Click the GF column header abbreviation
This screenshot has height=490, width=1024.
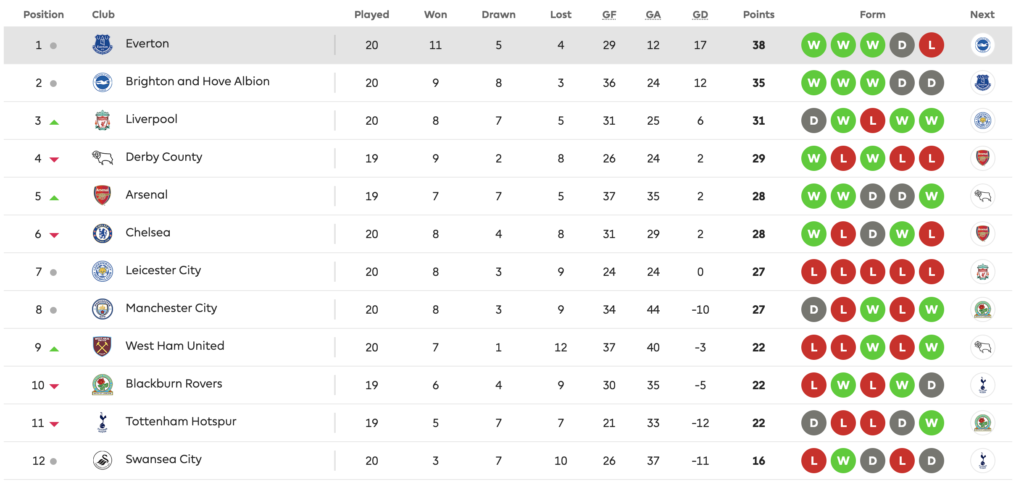coord(609,14)
